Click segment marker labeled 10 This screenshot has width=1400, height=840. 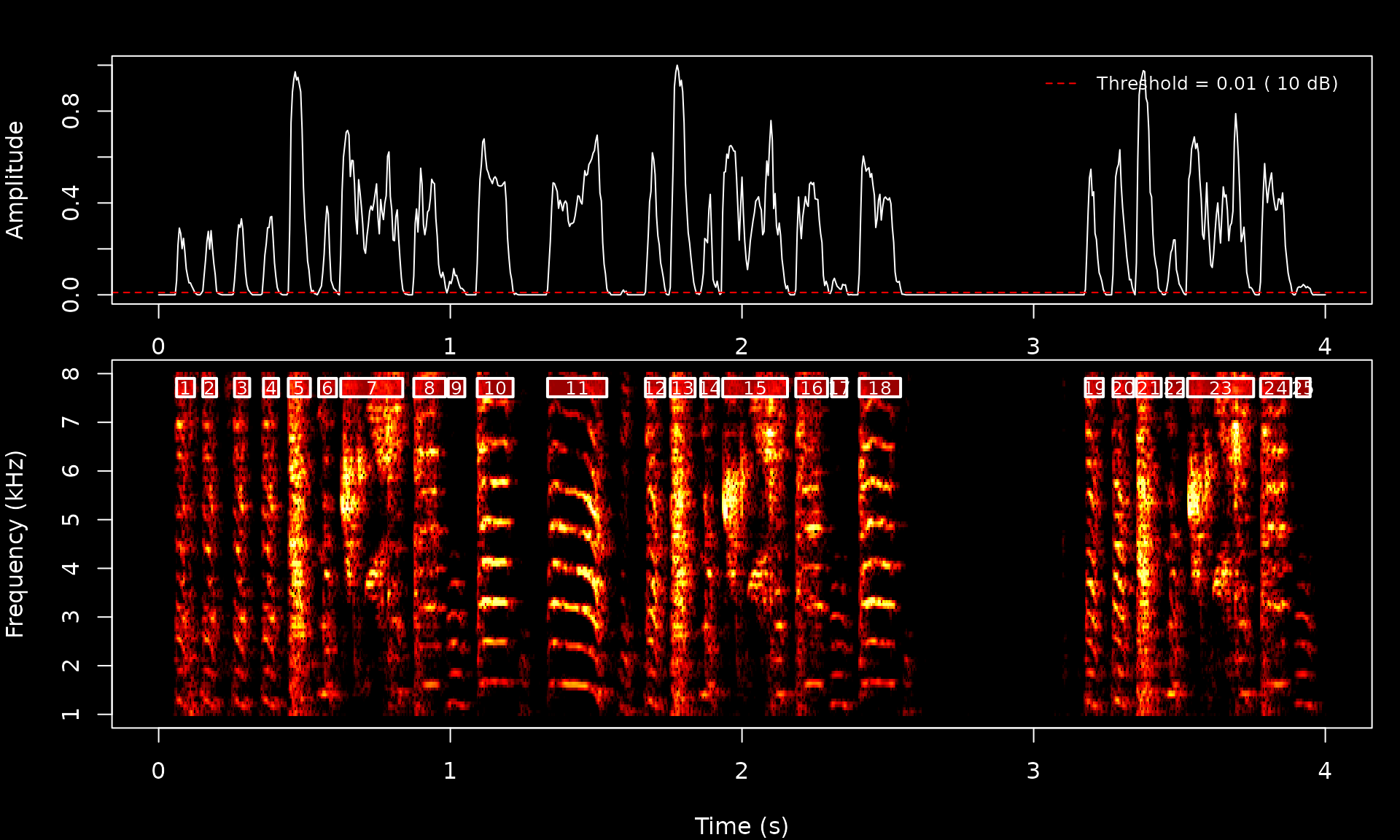495,388
